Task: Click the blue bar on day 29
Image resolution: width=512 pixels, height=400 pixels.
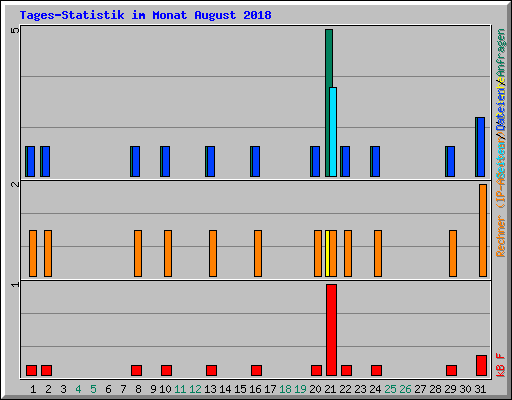Action: pos(451,161)
